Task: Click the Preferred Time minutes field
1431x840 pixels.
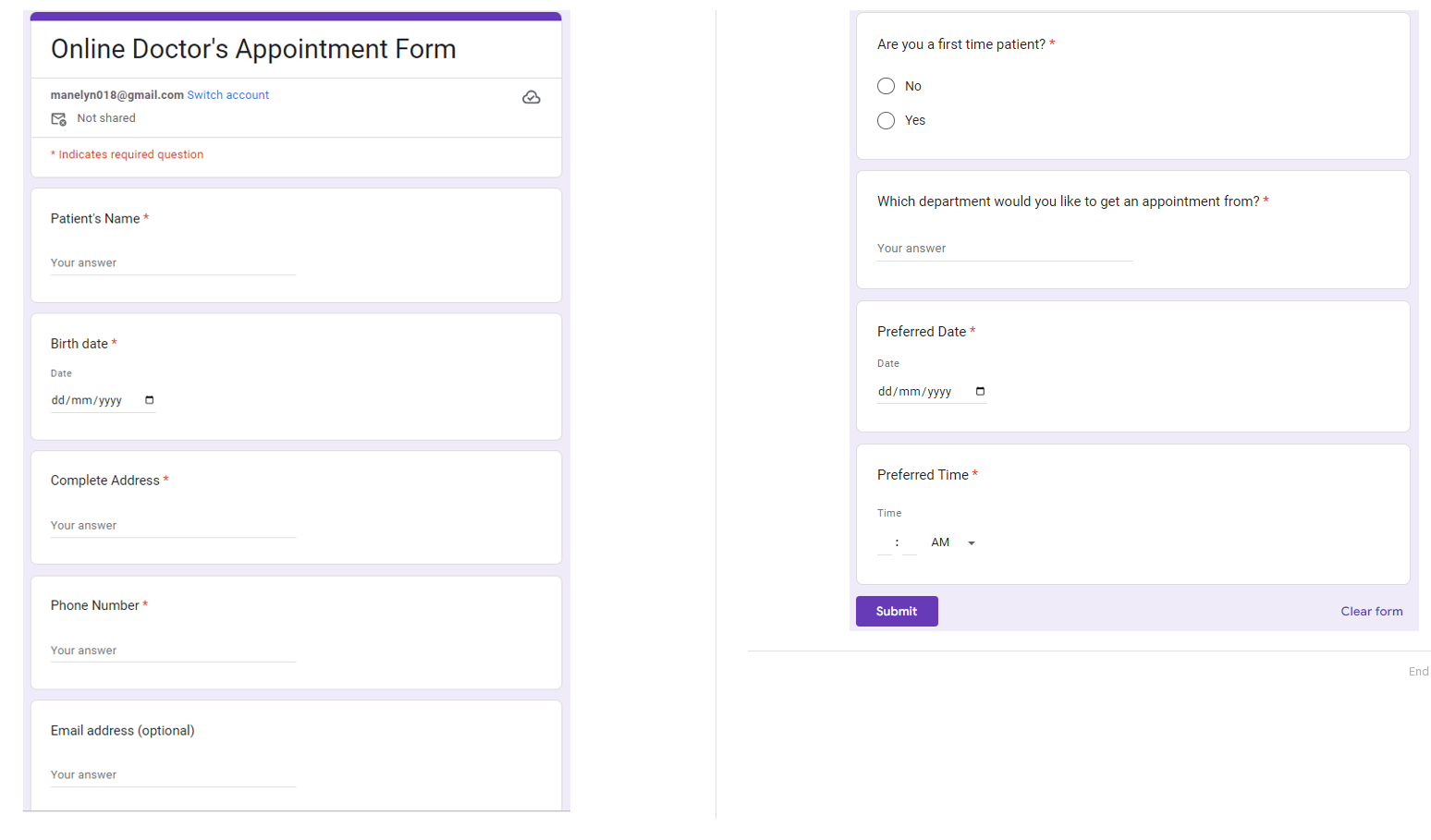Action: 910,543
